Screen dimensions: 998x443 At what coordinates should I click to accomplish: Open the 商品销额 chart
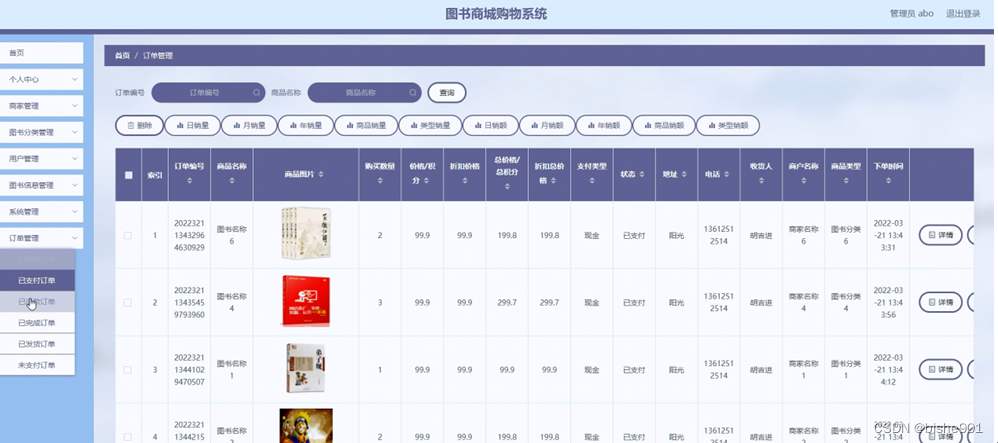(663, 125)
